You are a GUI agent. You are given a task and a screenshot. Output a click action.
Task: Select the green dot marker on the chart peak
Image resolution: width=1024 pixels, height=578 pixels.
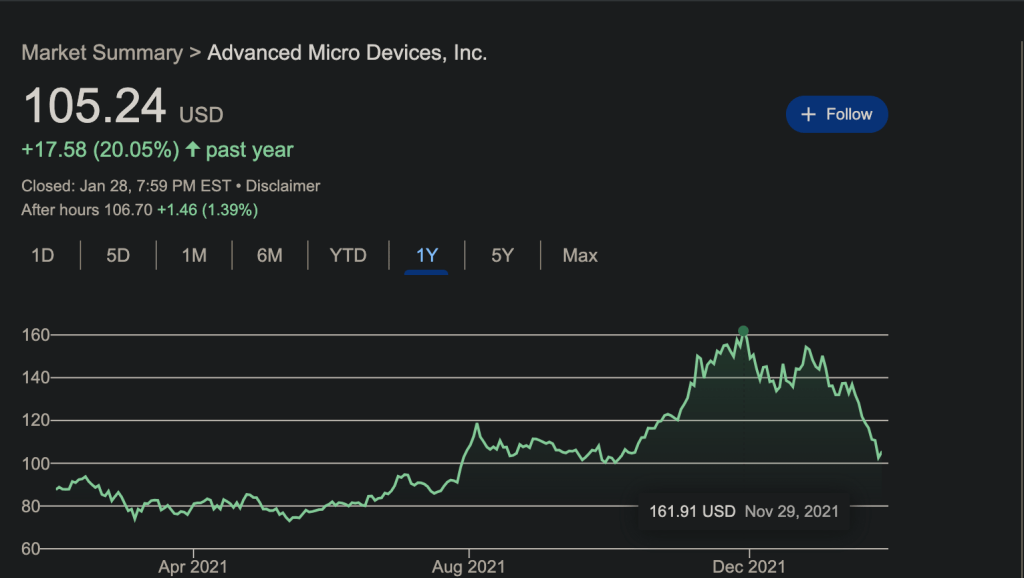pyautogui.click(x=742, y=330)
